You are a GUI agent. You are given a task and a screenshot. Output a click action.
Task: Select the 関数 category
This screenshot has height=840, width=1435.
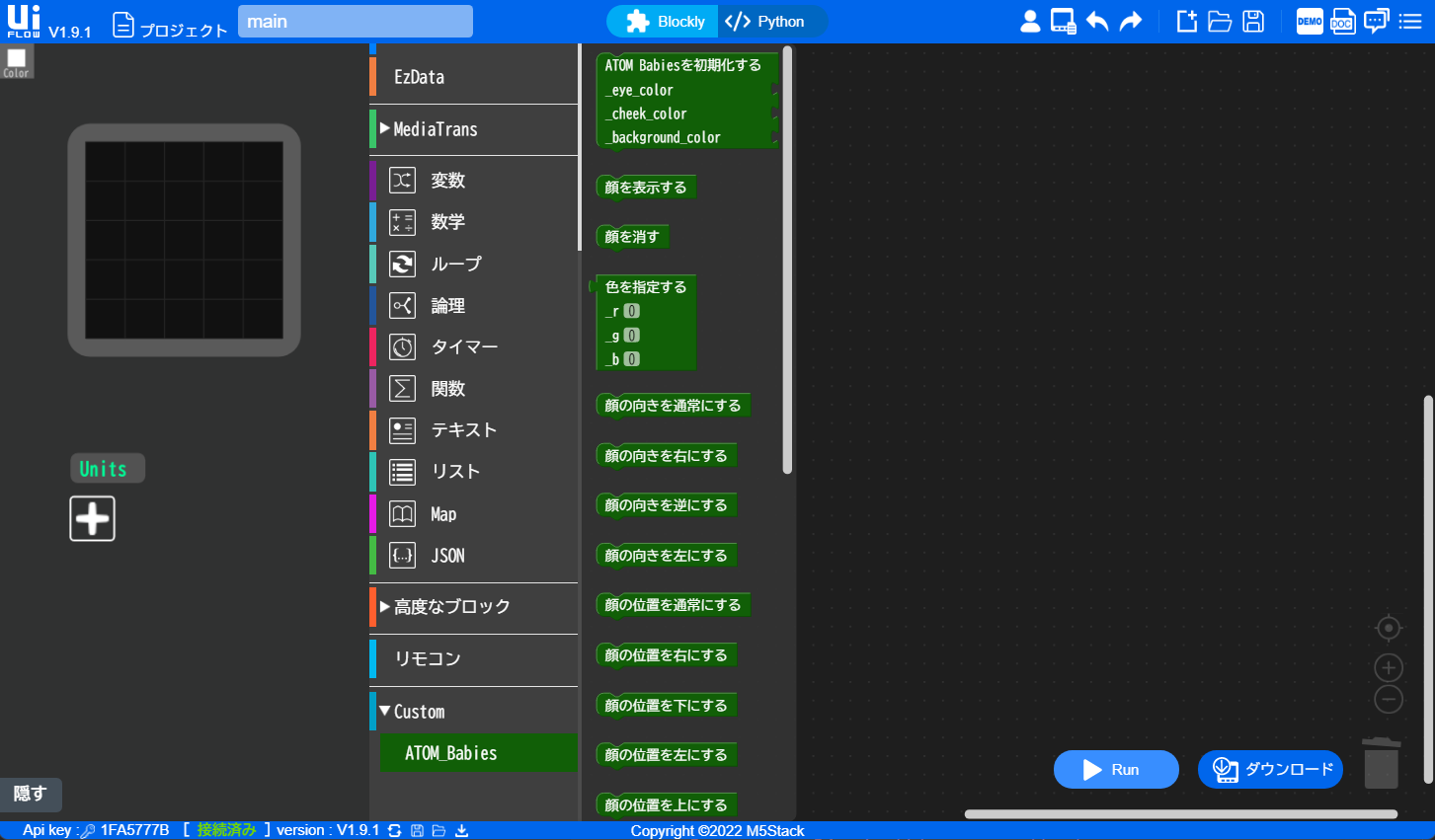coord(474,389)
